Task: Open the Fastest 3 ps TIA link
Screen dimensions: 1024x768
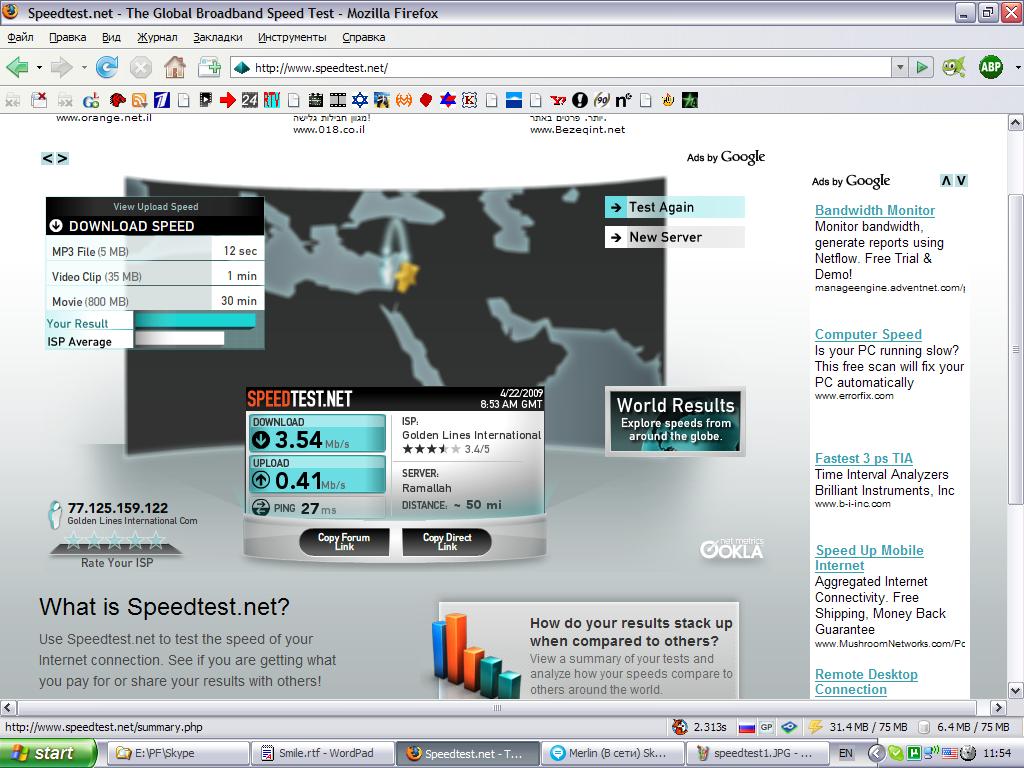Action: [x=863, y=458]
